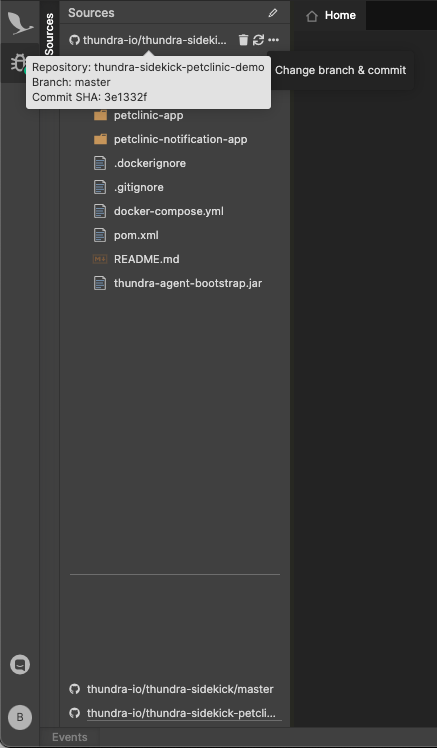The image size is (437, 748).
Task: Click the user avatar labeled B
Action: tap(20, 717)
